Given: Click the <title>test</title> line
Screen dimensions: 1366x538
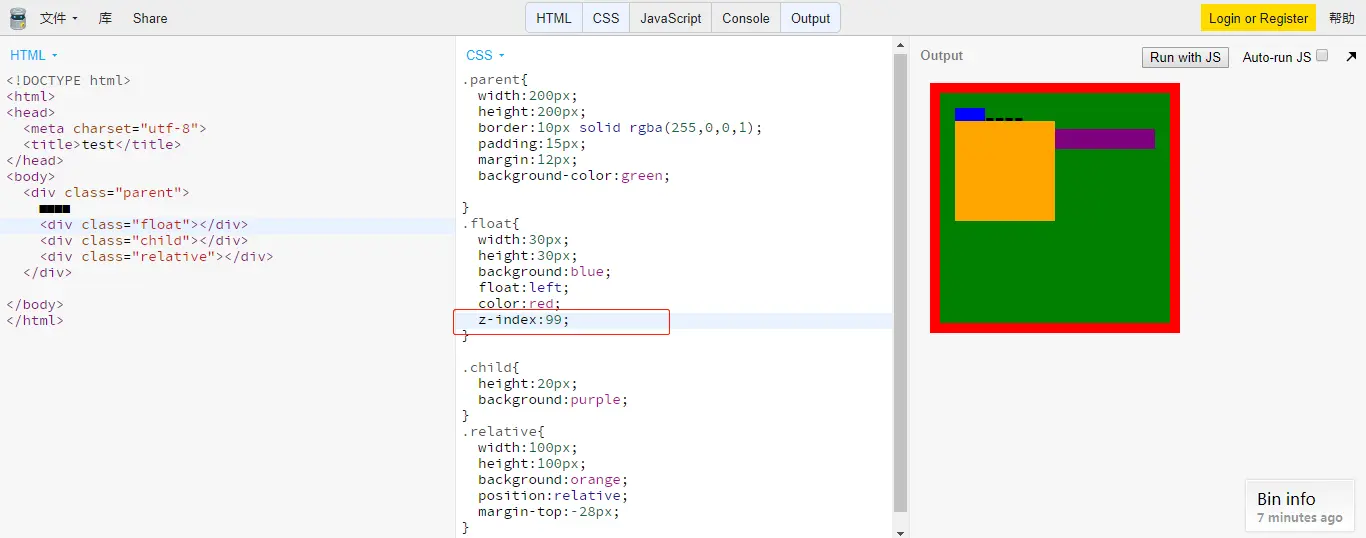Looking at the screenshot, I should tap(102, 144).
